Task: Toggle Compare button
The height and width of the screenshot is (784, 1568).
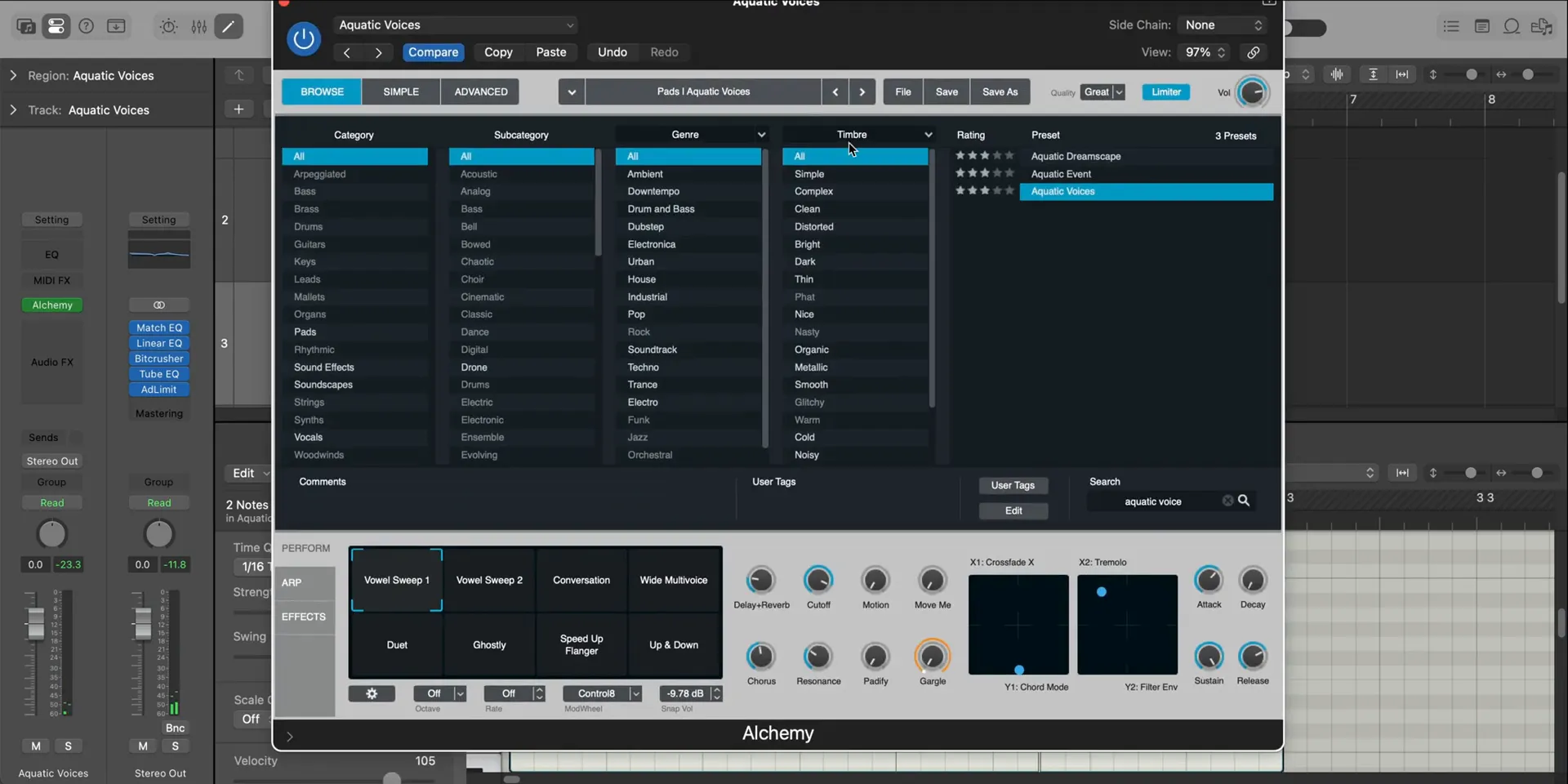Action: [433, 52]
